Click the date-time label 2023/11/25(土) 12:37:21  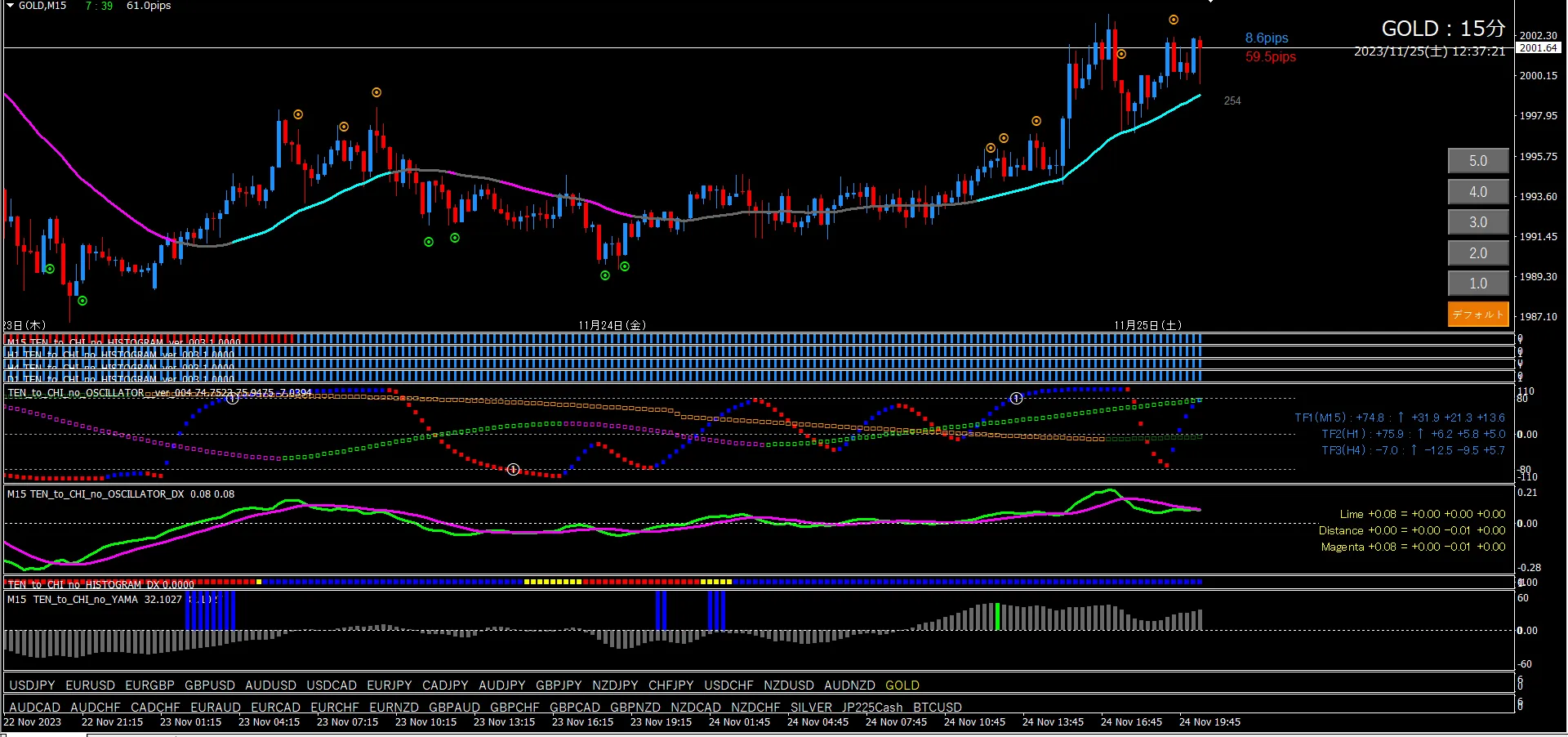tap(1429, 51)
